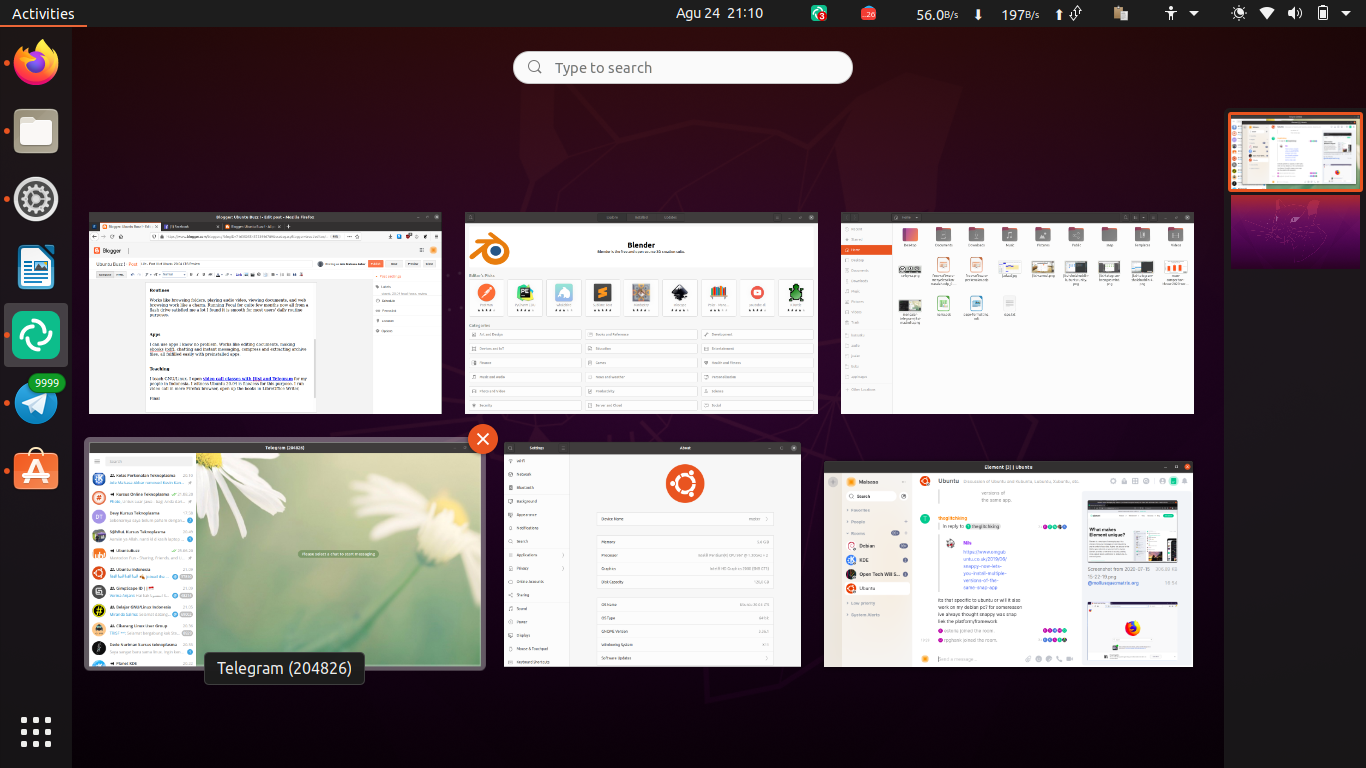Toggle the notification bell in Element's room header
This screenshot has height=768, width=1366.
(x=1184, y=481)
